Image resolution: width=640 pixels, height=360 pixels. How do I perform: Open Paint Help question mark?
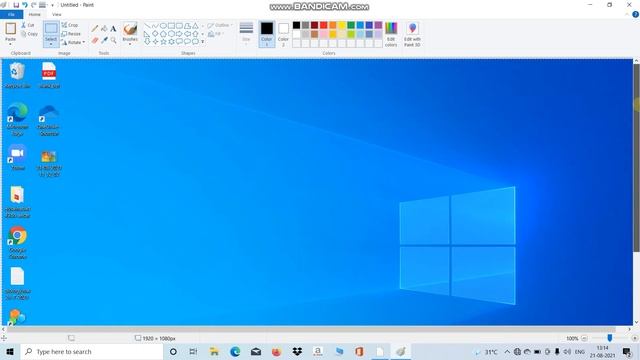(635, 14)
